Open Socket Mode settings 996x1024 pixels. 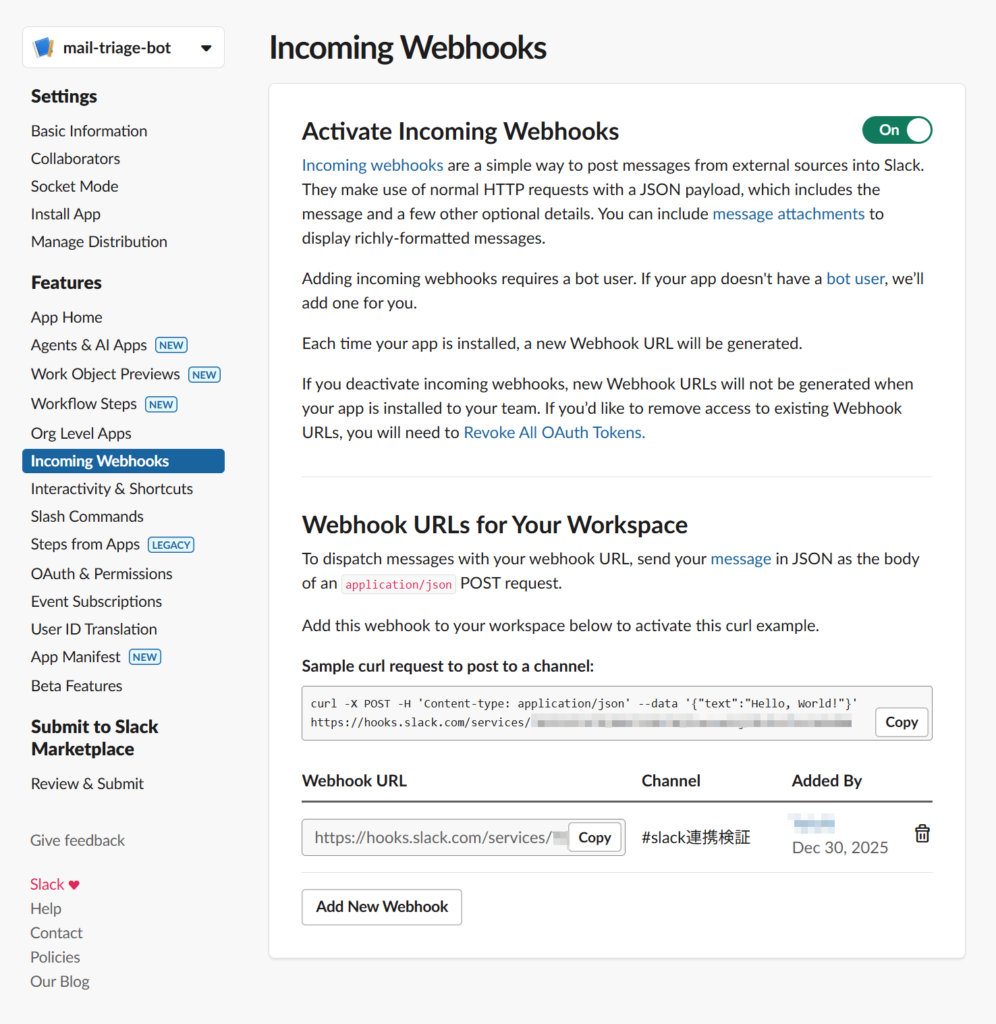(74, 187)
